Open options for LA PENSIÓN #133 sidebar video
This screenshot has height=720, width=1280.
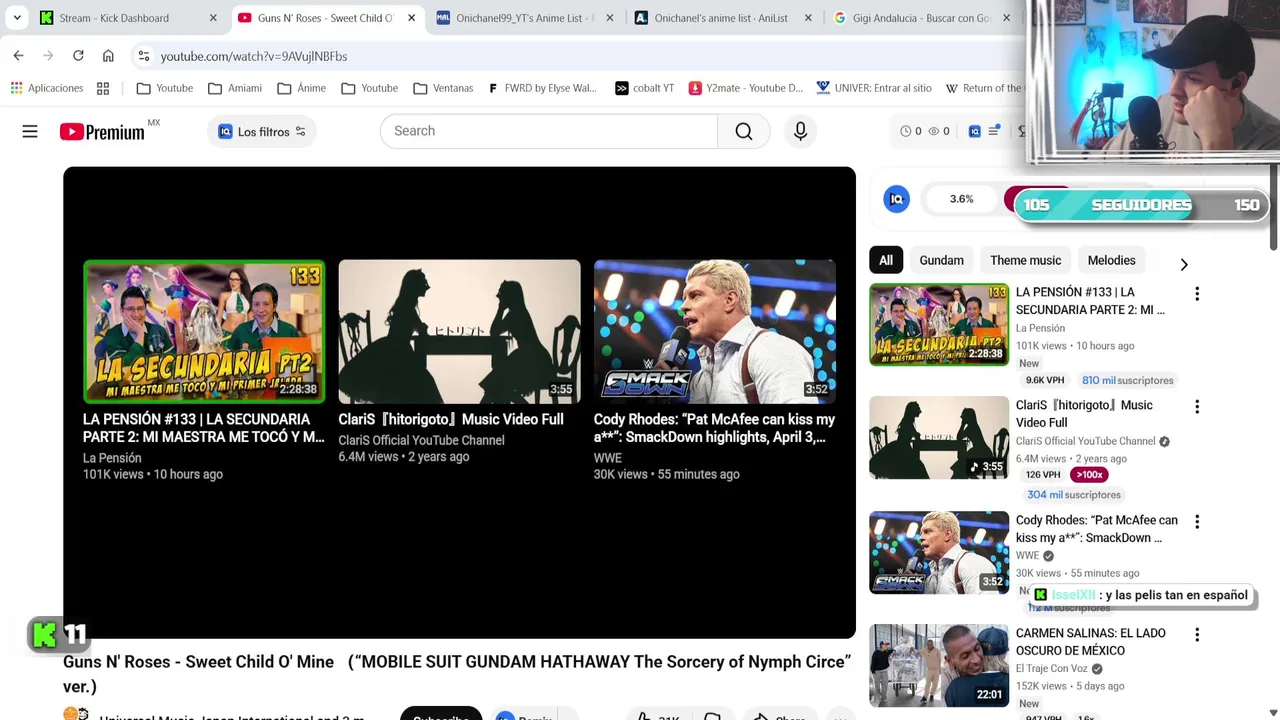[1197, 294]
